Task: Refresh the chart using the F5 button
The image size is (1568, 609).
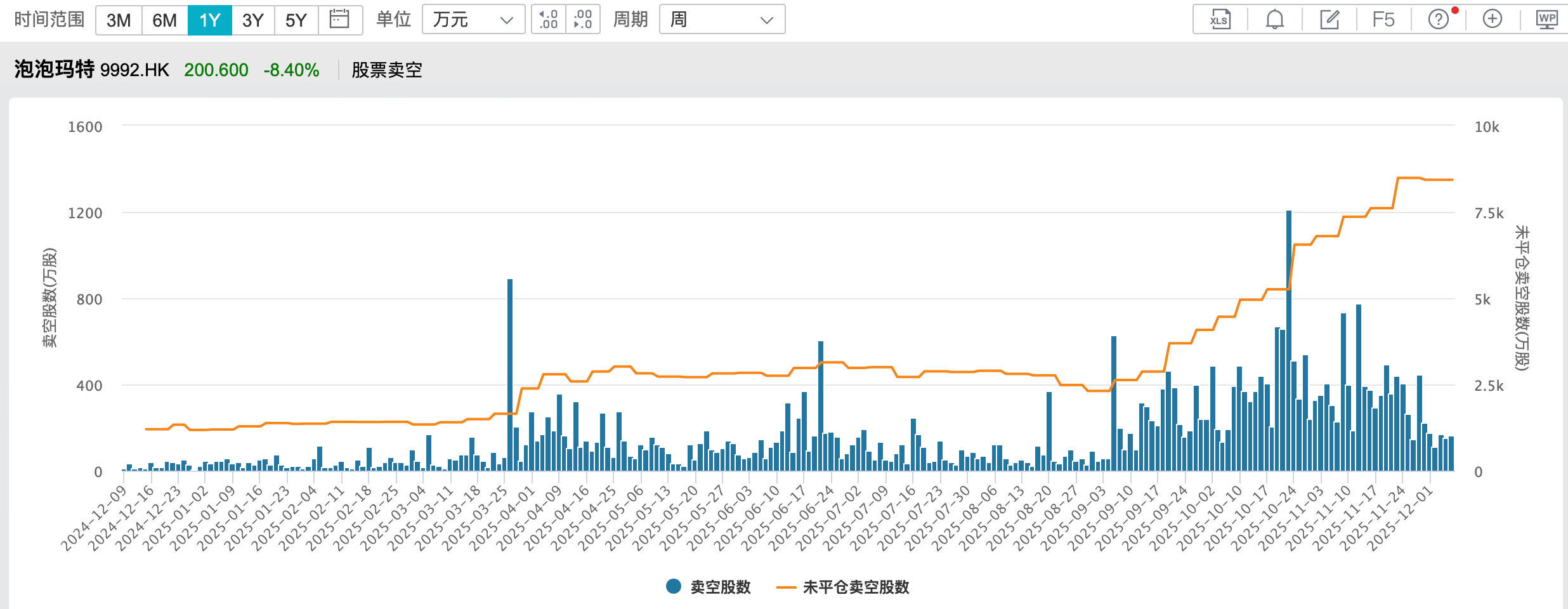Action: click(1383, 20)
